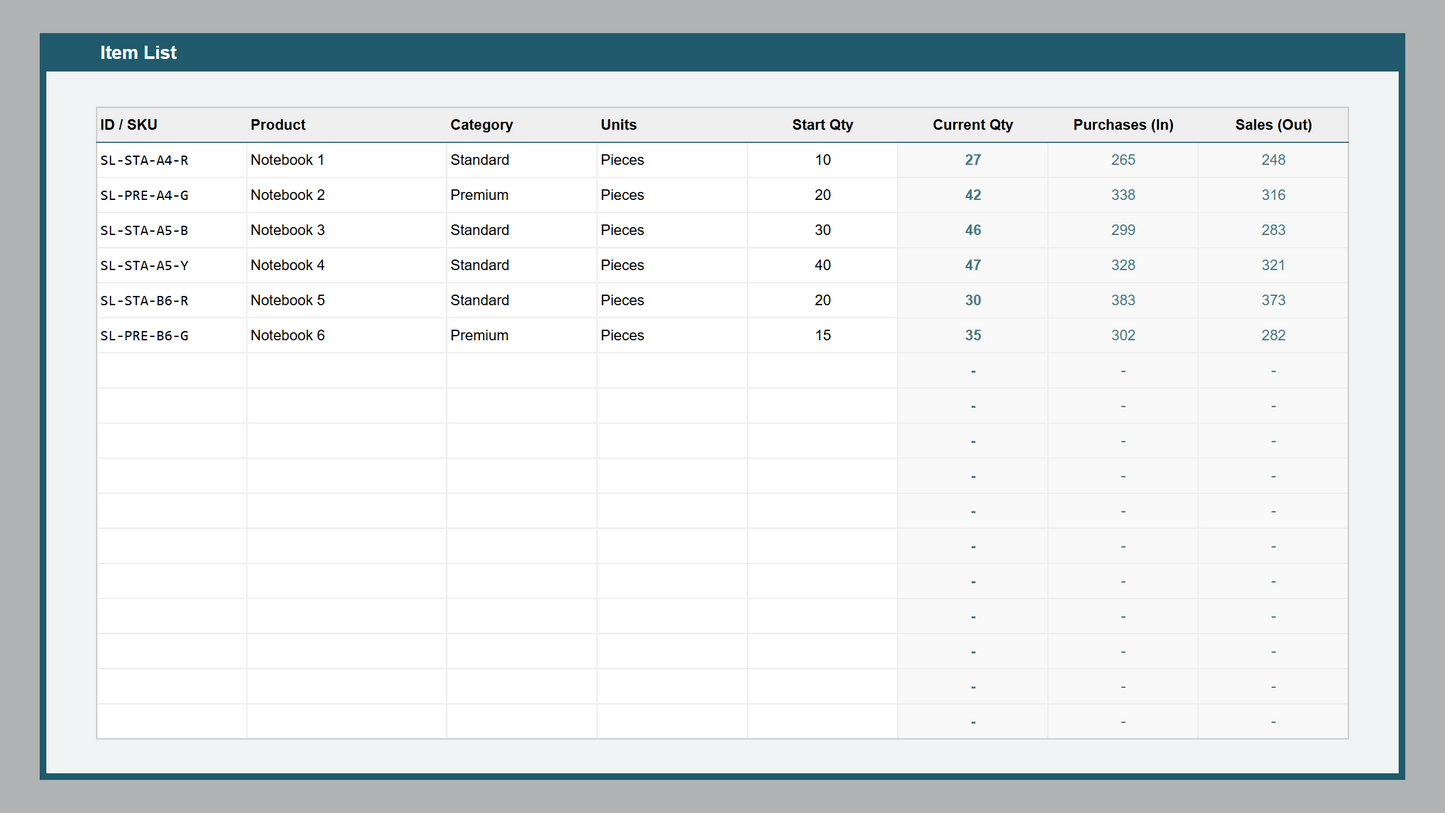Viewport: 1445px width, 813px height.
Task: Click Start Qty value 40
Action: [x=822, y=265]
